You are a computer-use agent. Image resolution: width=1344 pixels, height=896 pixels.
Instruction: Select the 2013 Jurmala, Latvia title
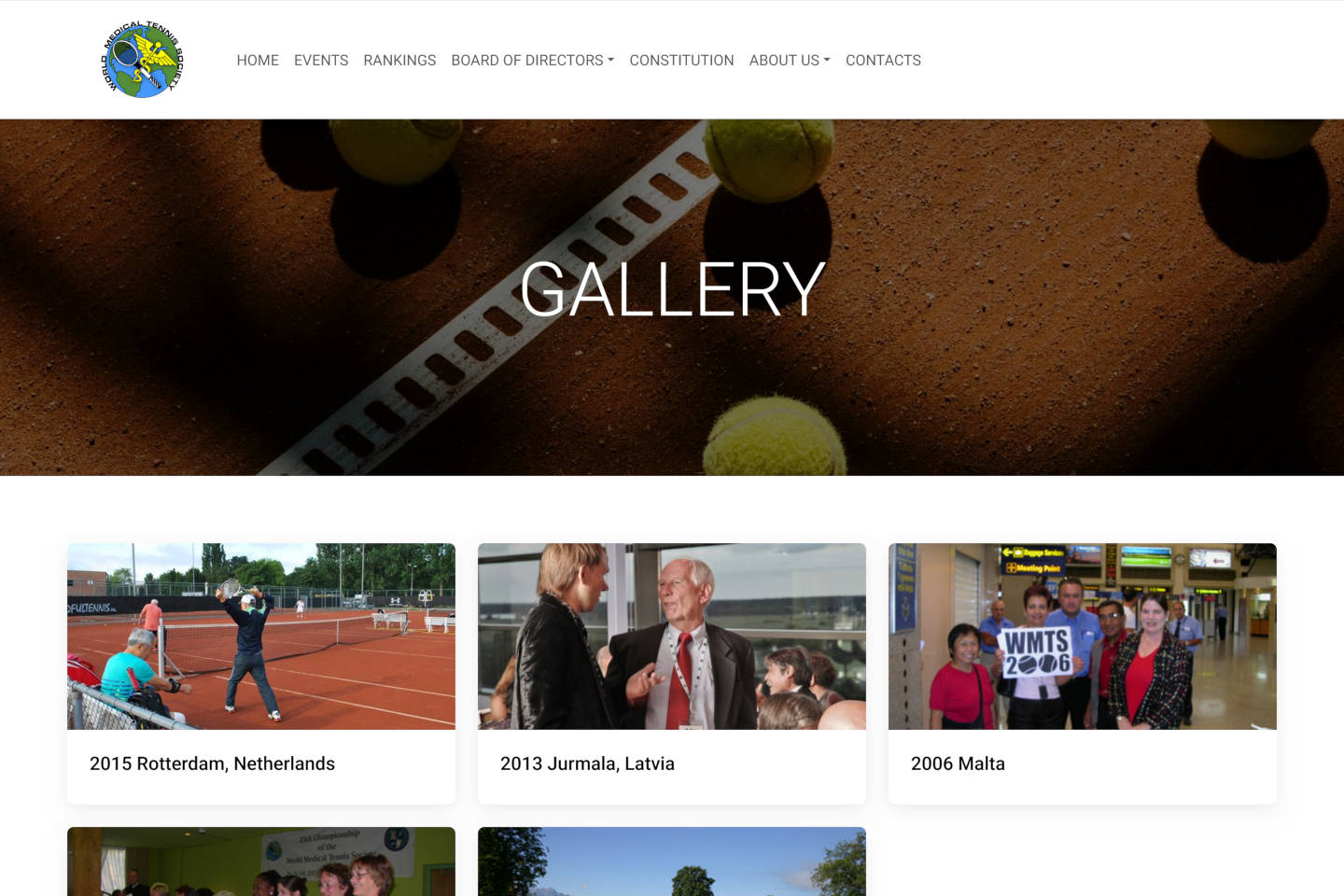coord(587,763)
